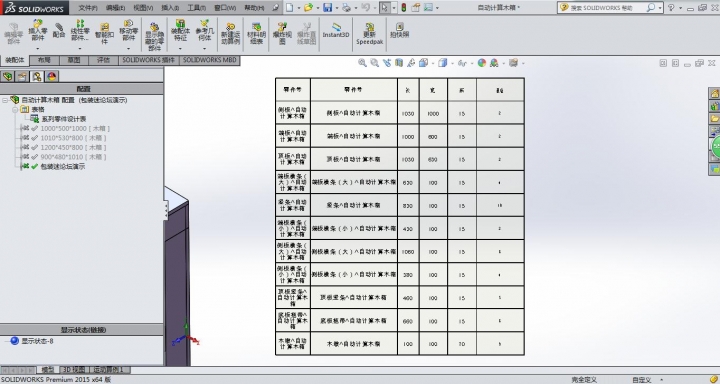Click the Zoom to Fit icon

pyautogui.click(x=362, y=63)
